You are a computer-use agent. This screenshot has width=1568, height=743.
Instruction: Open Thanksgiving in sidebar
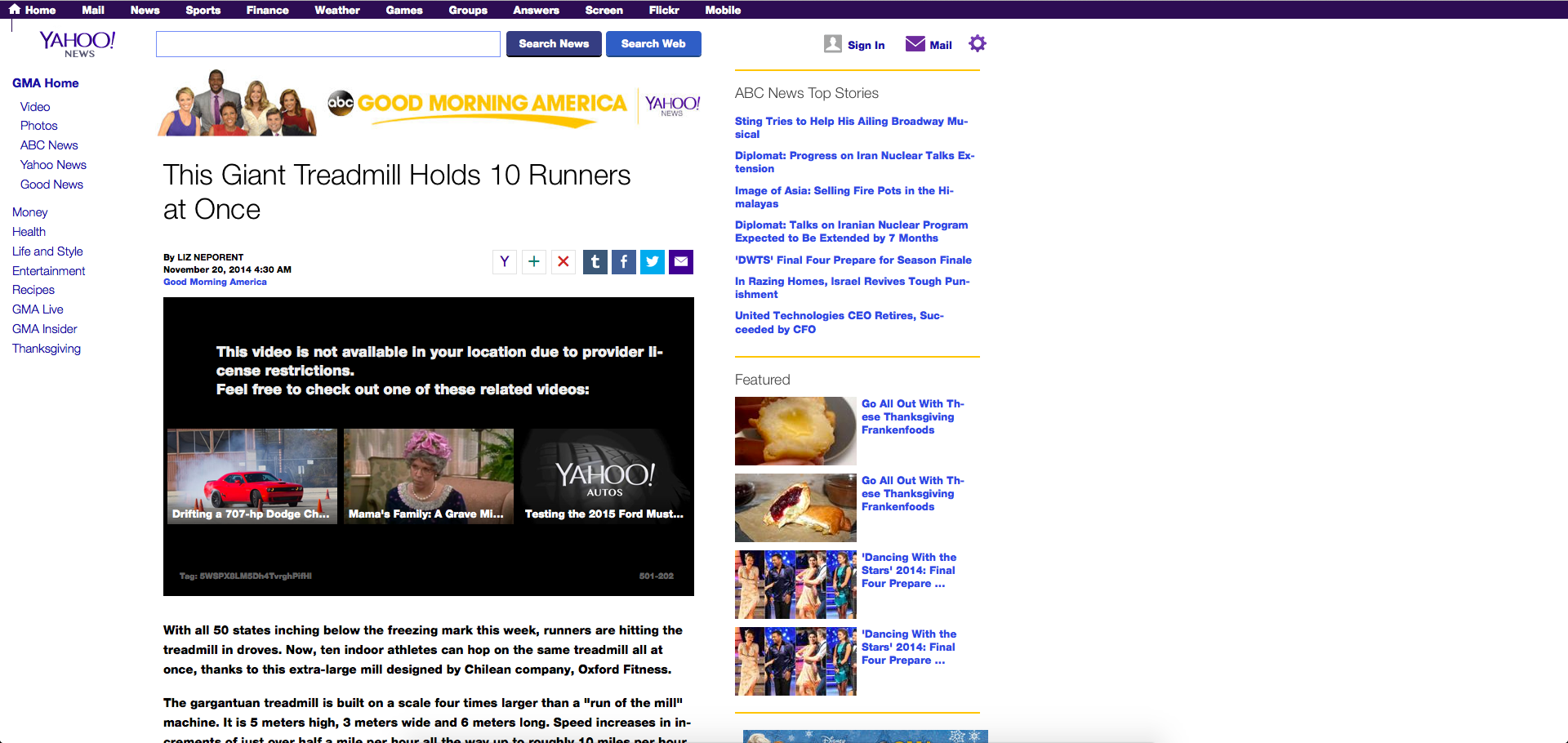[47, 349]
